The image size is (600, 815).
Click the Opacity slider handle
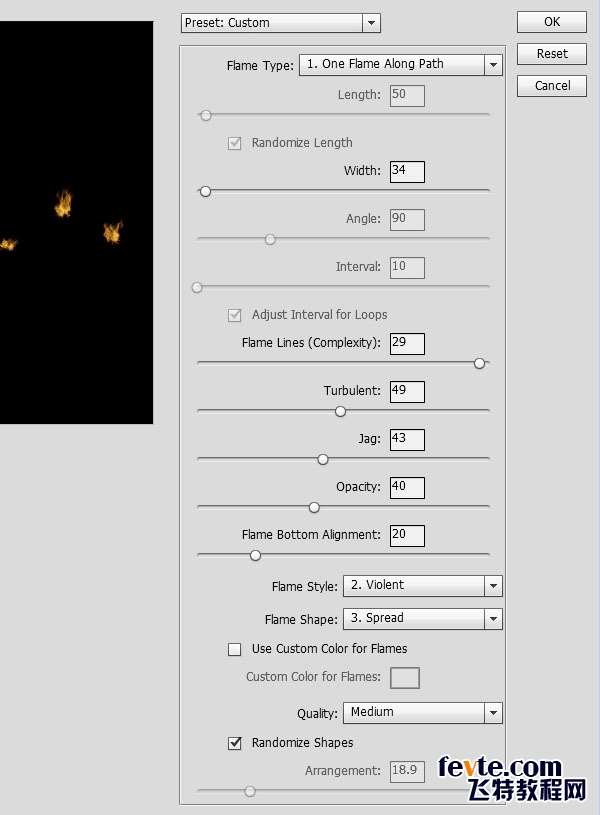point(314,507)
